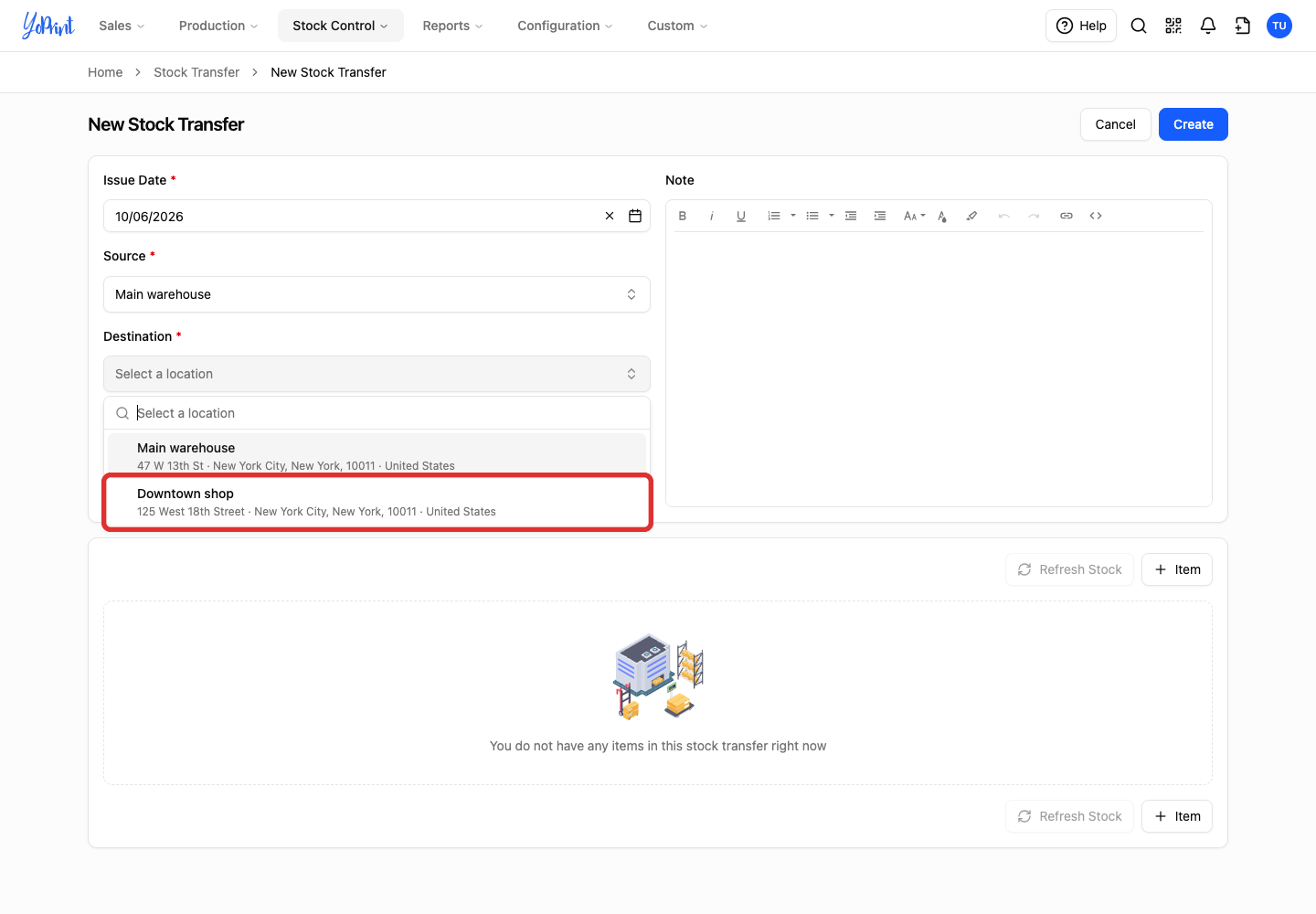Cancel the new stock transfer
This screenshot has width=1316, height=914.
coord(1116,124)
